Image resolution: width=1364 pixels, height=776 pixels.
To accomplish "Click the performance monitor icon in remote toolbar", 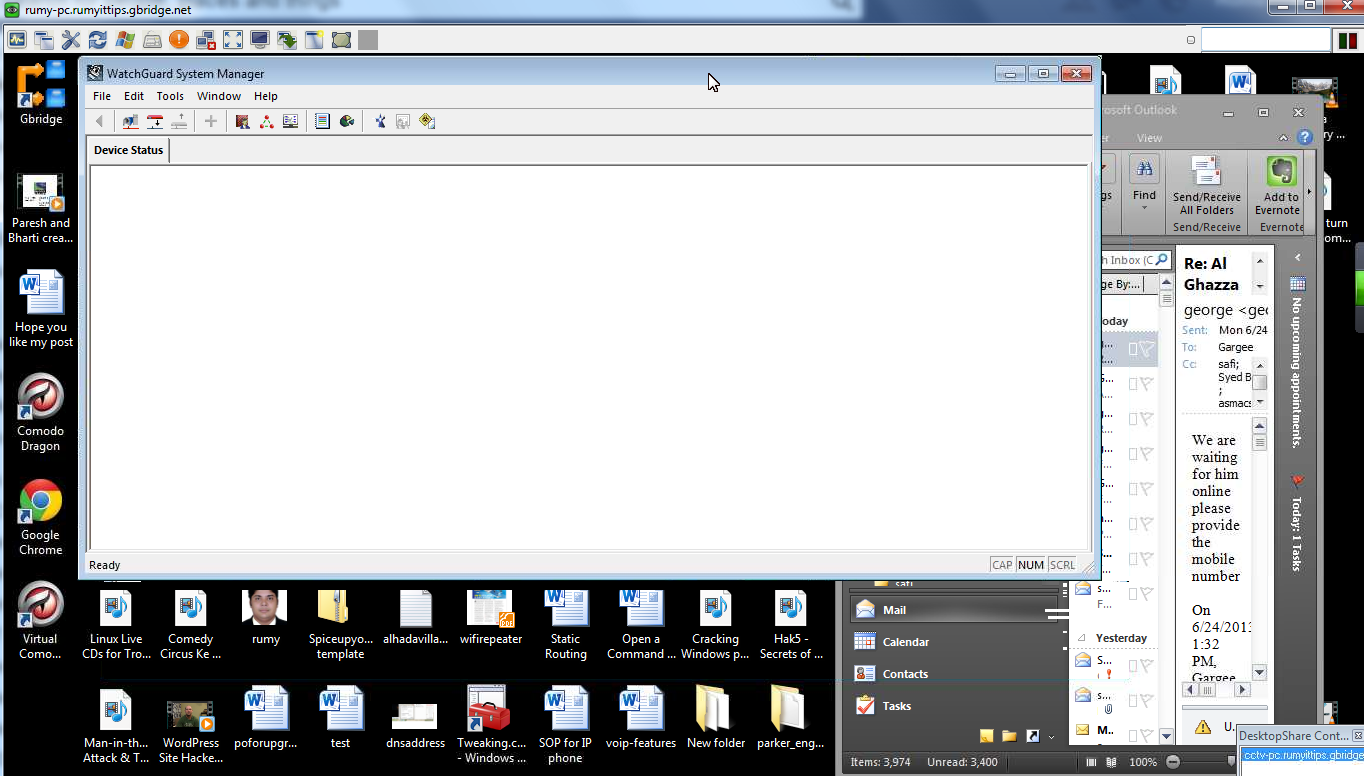I will [17, 40].
